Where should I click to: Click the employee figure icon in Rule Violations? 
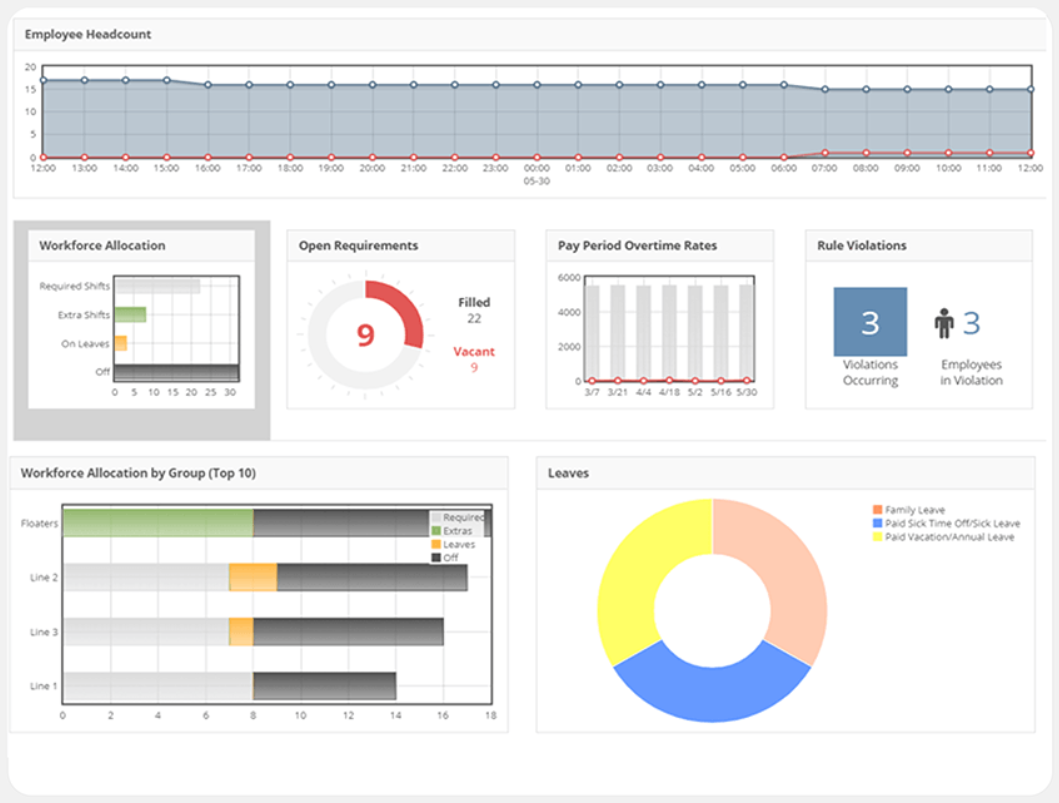[x=945, y=322]
